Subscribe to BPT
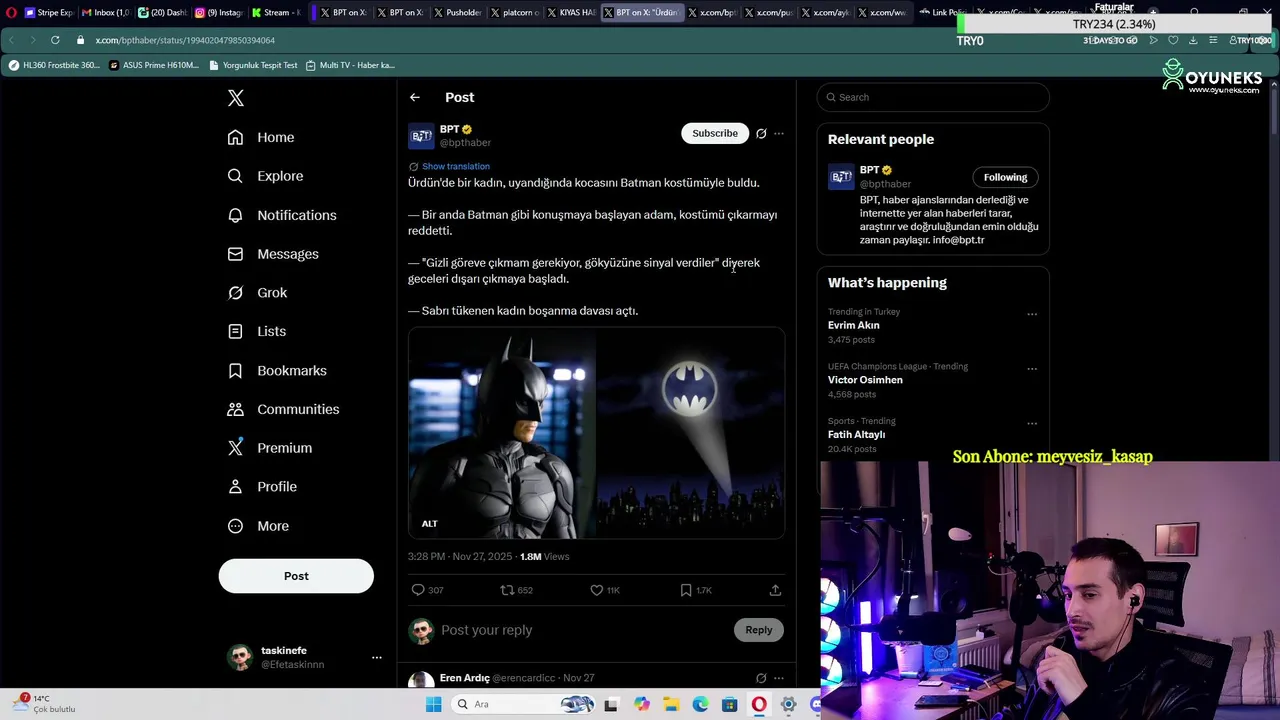The height and width of the screenshot is (720, 1280). pos(715,133)
